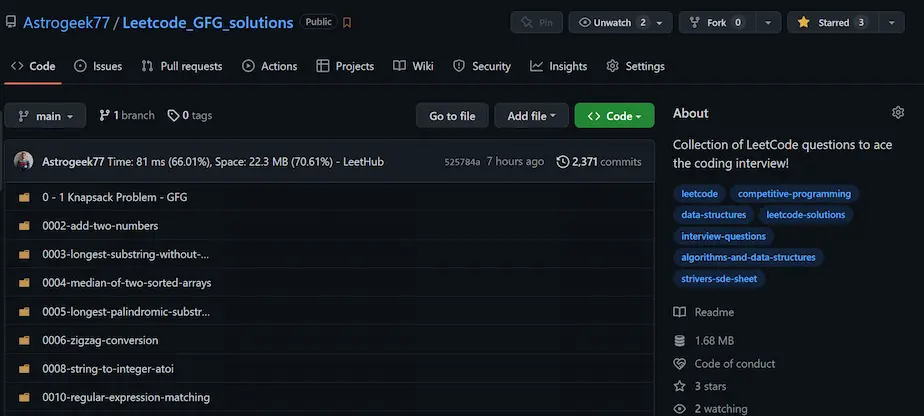Open the 0006-zigzag-conversion folder

click(100, 341)
